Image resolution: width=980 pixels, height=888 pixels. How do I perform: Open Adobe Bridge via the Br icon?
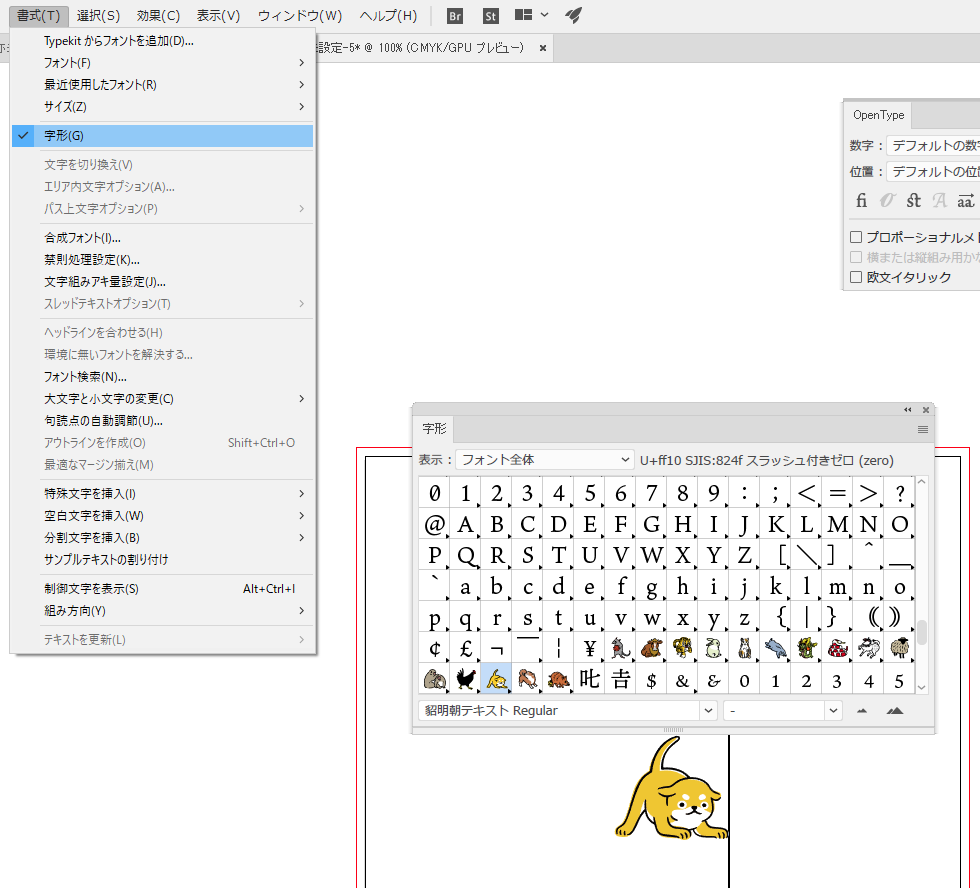455,16
